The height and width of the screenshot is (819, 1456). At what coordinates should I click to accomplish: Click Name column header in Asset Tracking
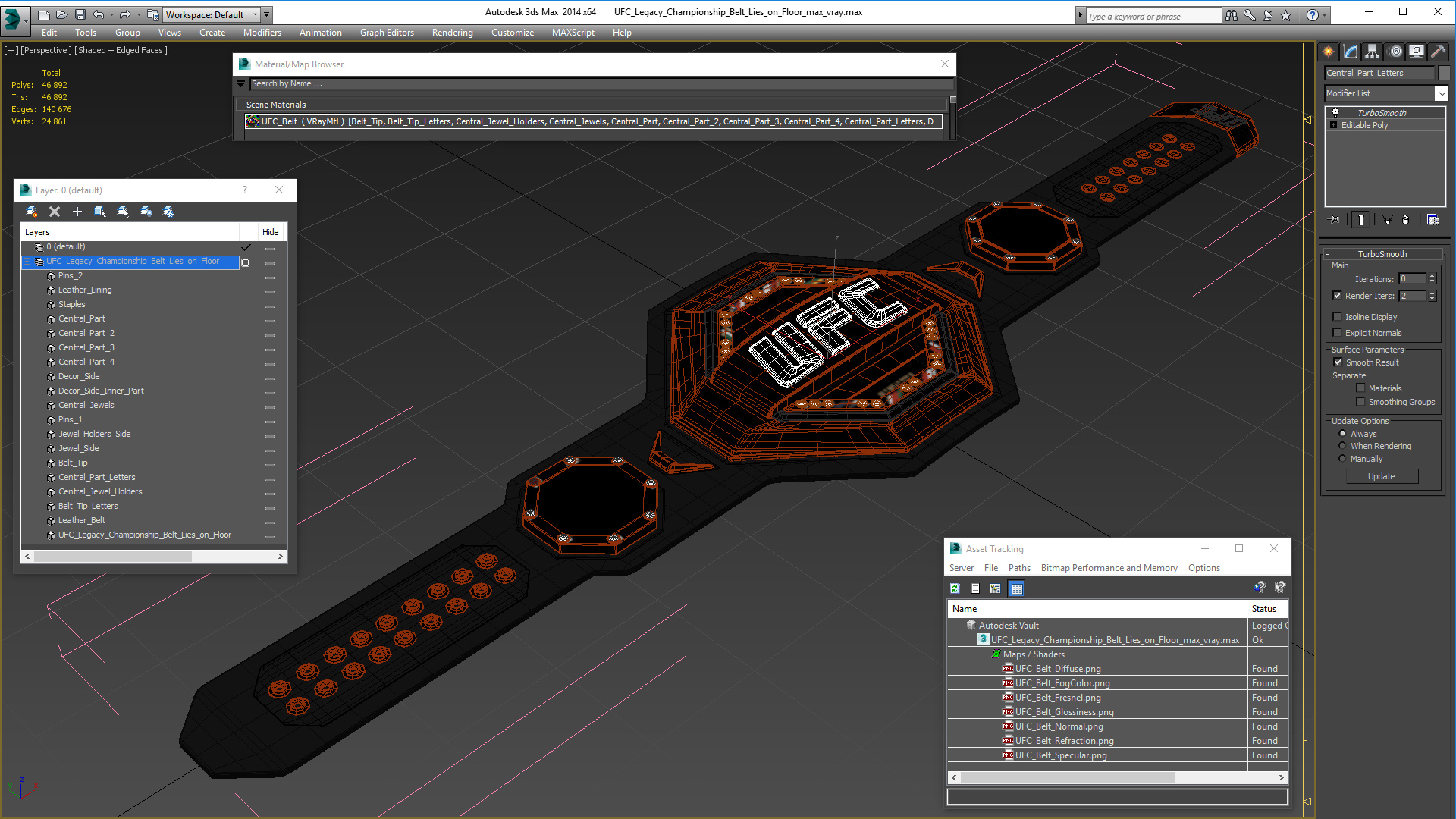(x=1097, y=609)
